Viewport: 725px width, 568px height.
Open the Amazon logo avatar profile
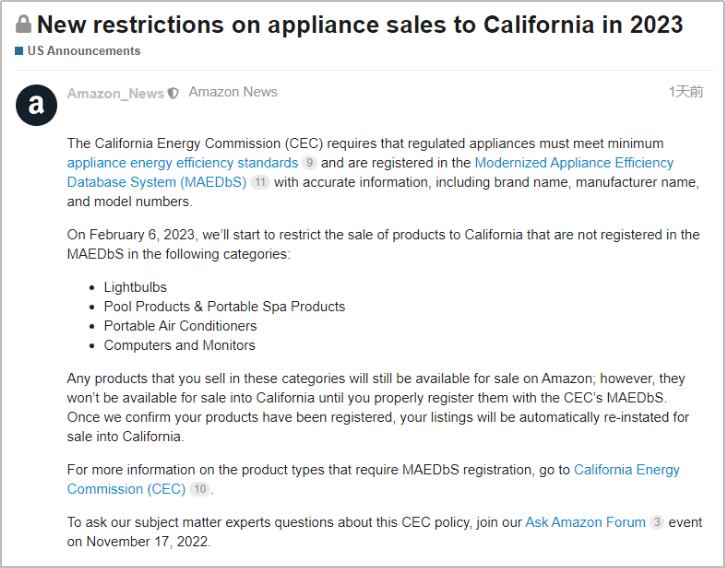click(x=37, y=104)
